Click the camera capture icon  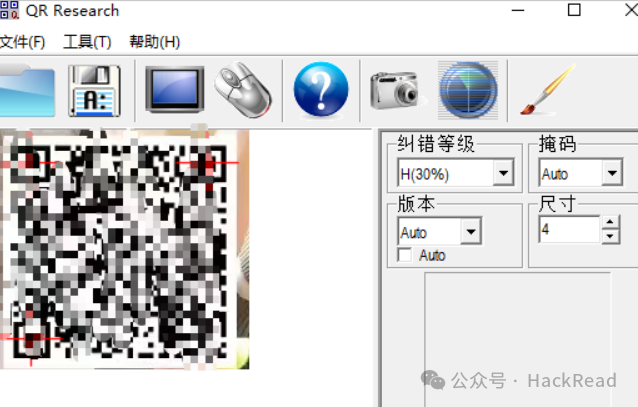coord(395,90)
